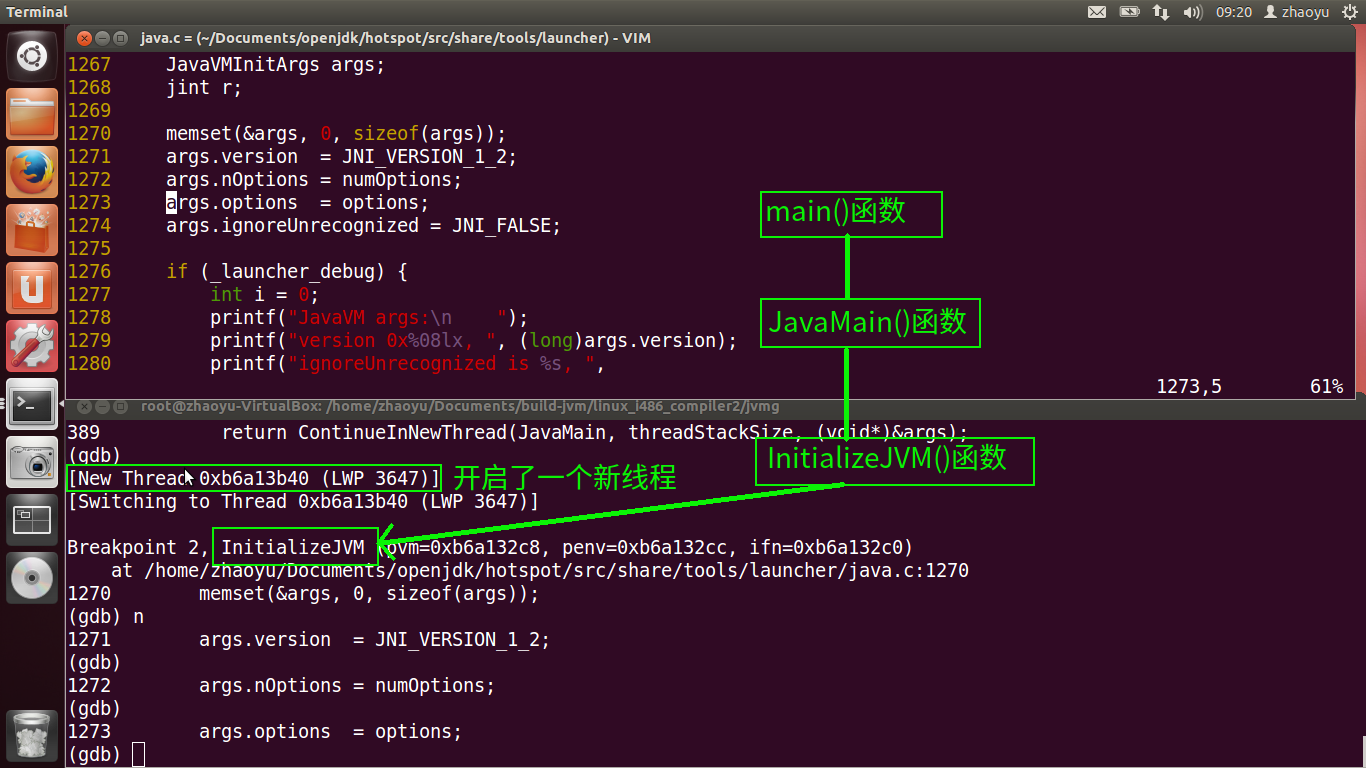Open the network connections indicator
Screen dimensions: 1366x768
(x=1161, y=12)
